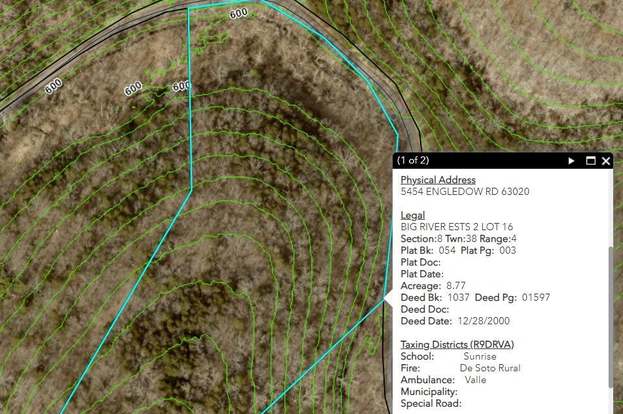Select 'BIG RIVER ESTS 2 LOT 16' text
623x414 pixels.
[x=457, y=227]
